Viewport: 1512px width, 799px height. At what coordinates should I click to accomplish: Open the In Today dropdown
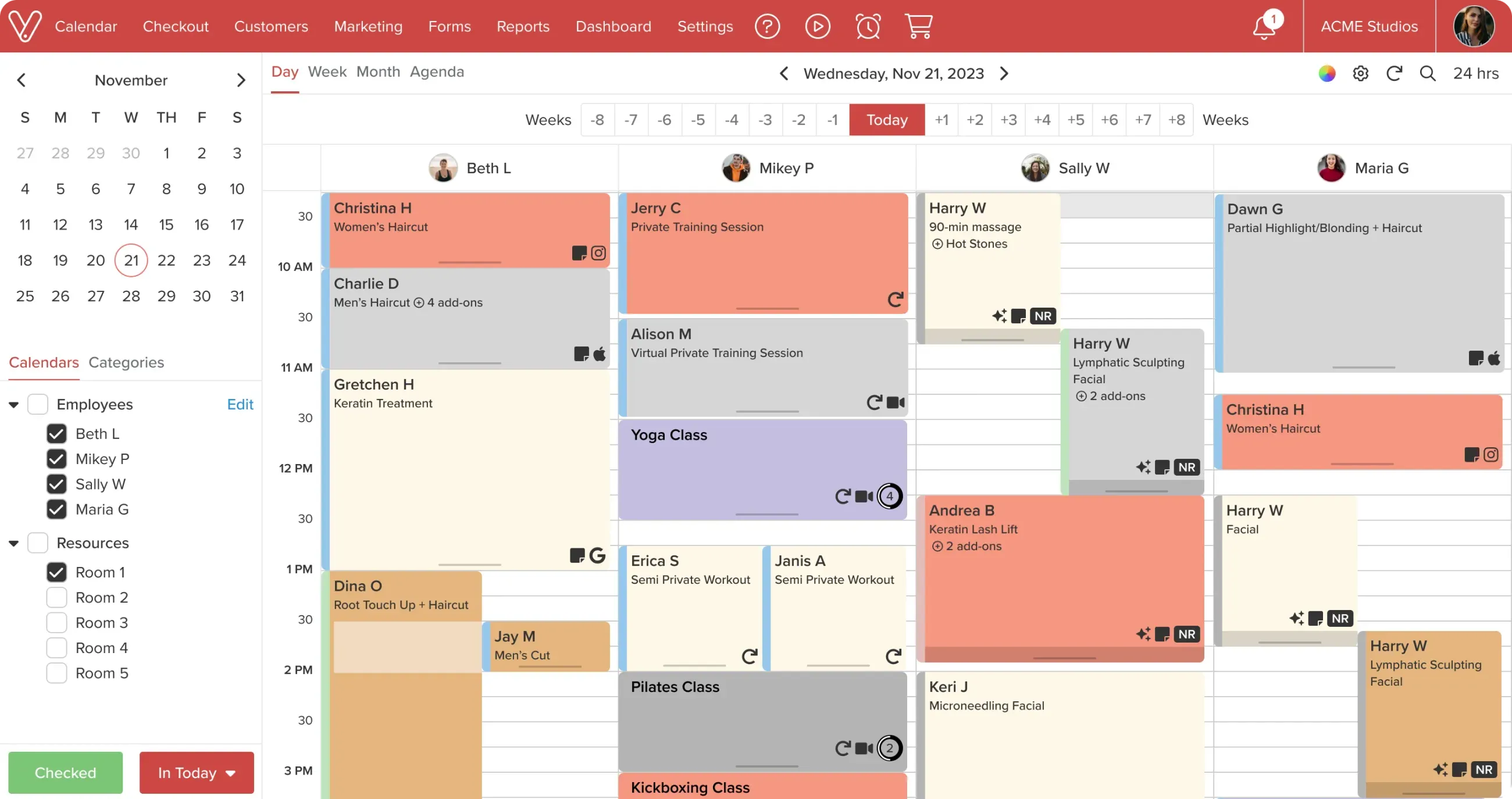197,773
